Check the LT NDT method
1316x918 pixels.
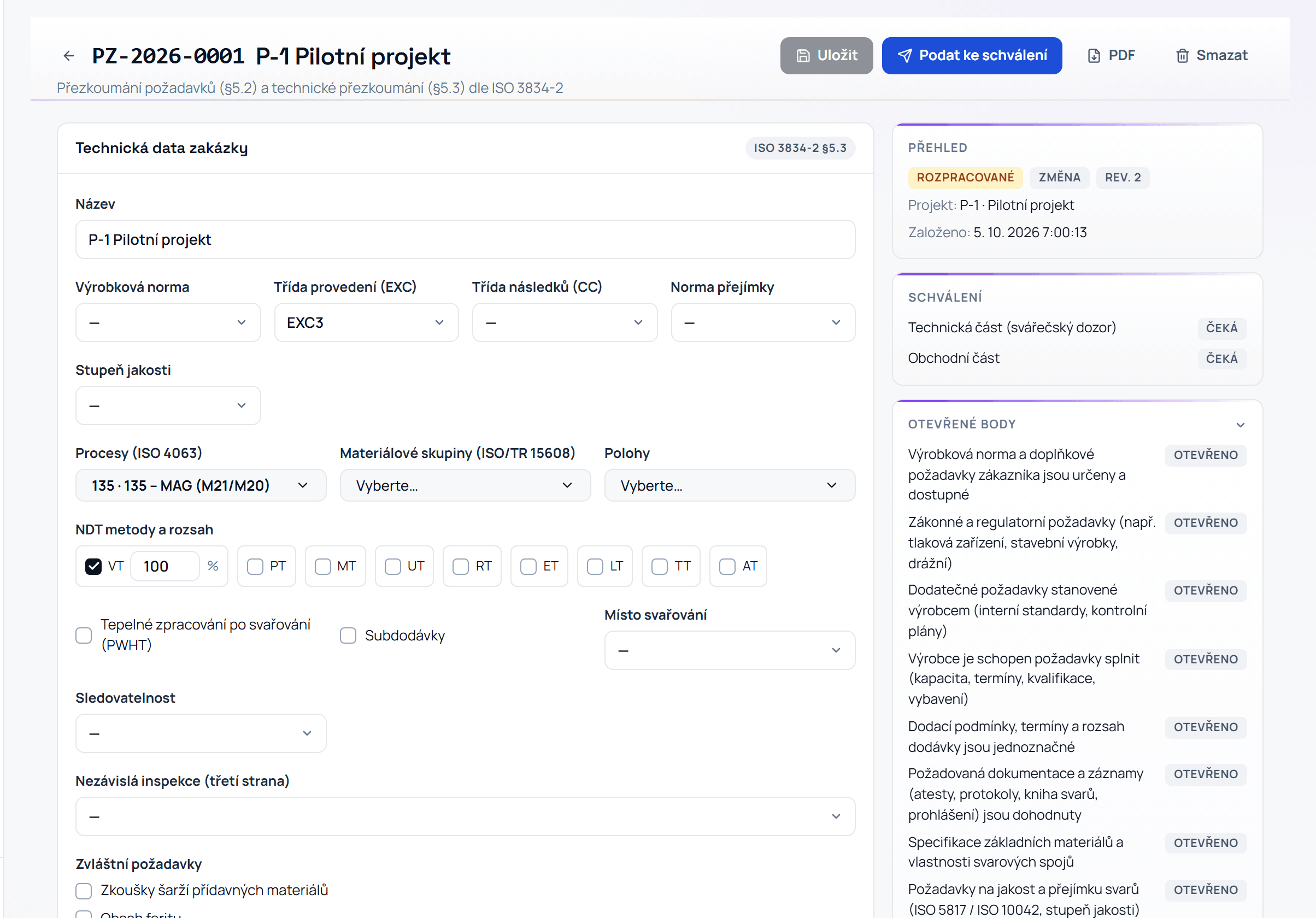tap(595, 566)
